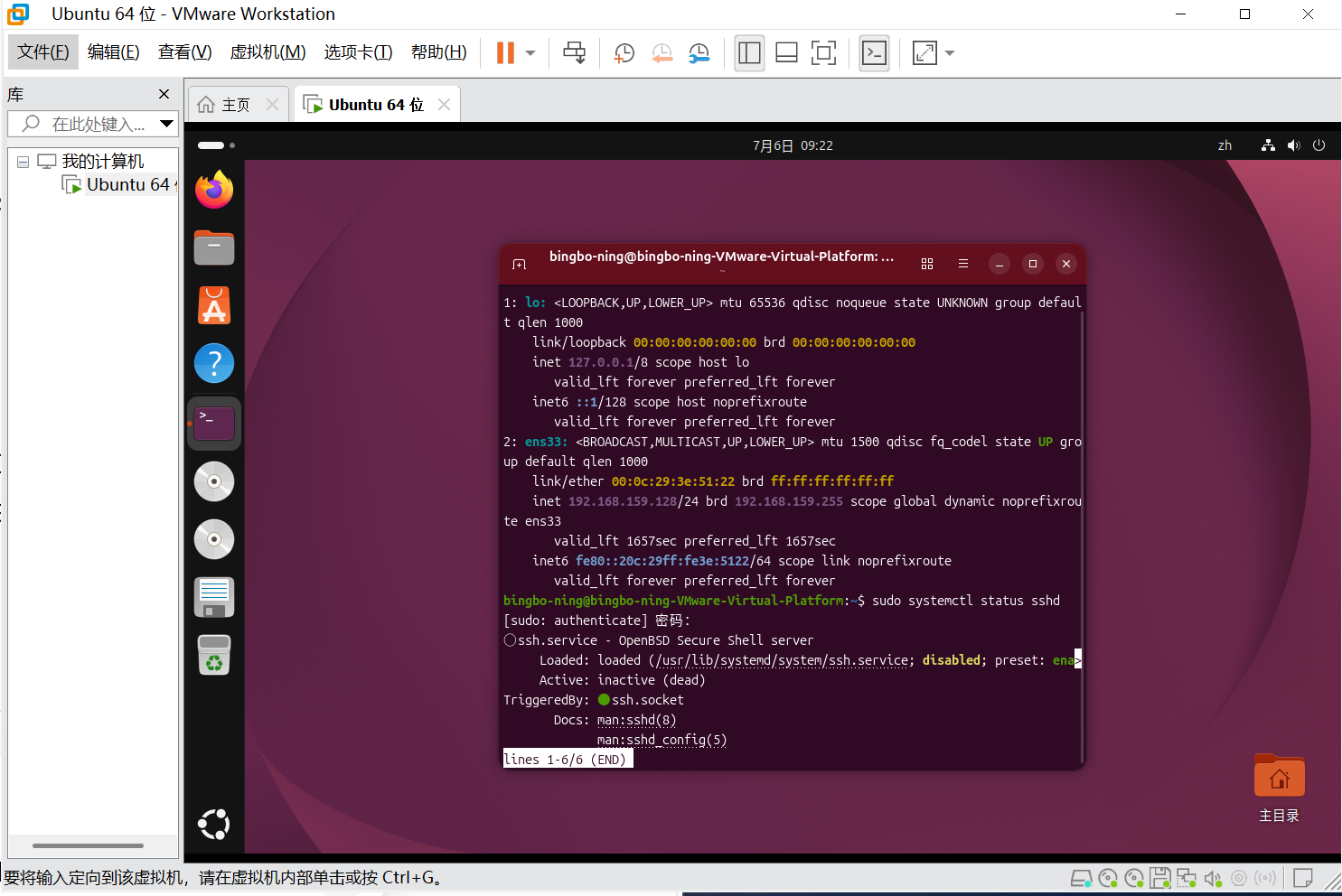Click the message log note icon
Viewport: 1342px width, 896px height.
1303,878
